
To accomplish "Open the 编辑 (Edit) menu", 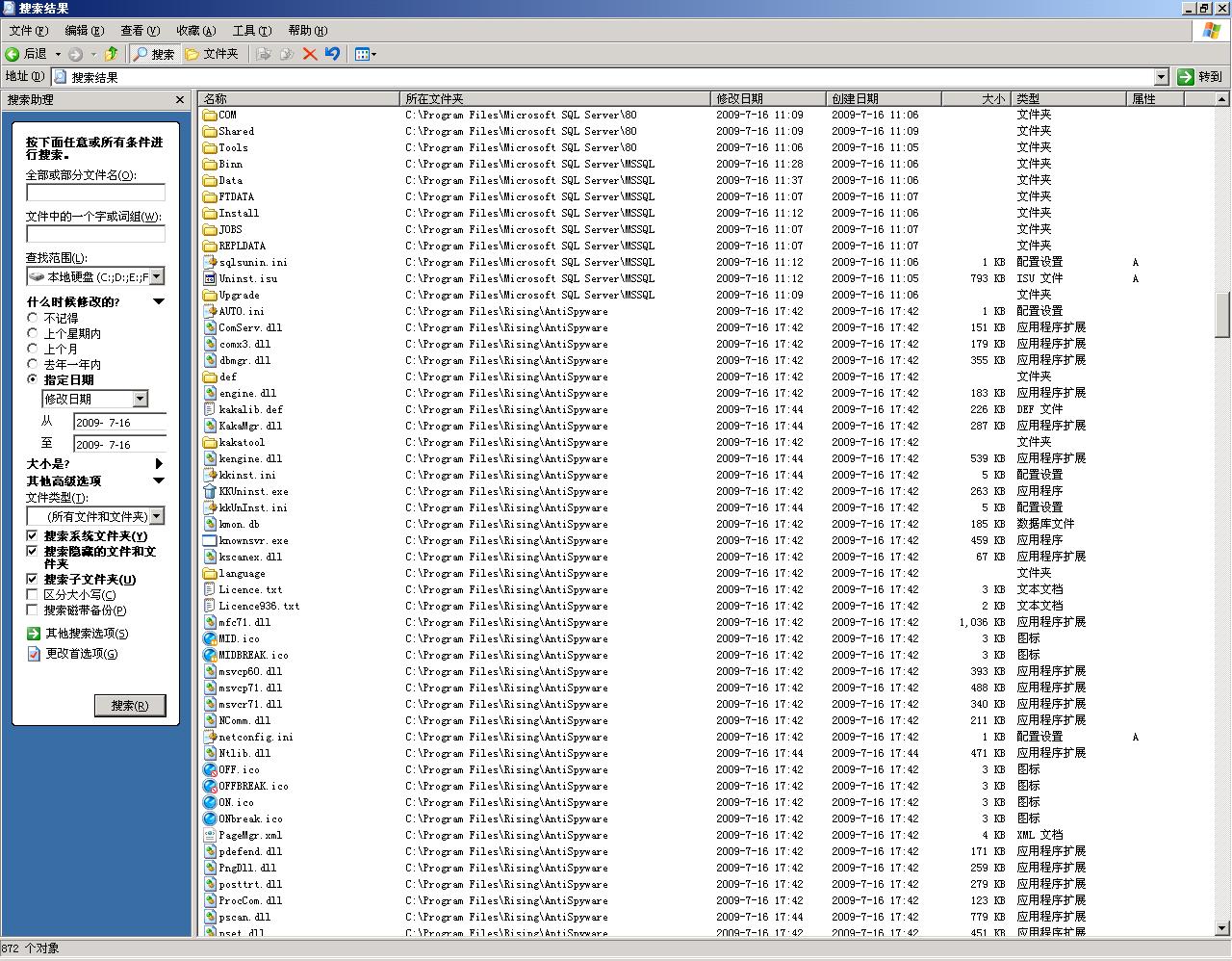I will (x=84, y=31).
